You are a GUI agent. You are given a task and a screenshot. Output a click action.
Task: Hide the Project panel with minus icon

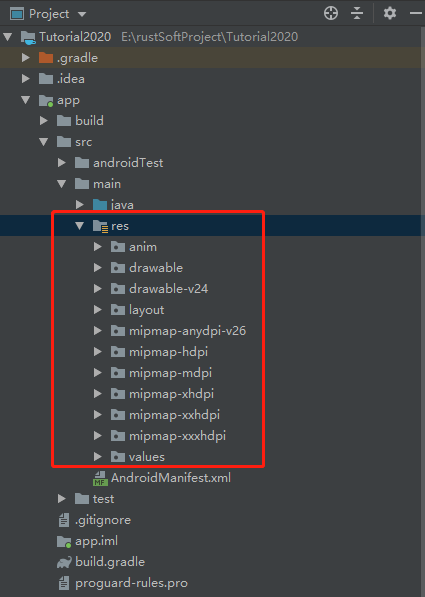coord(417,13)
